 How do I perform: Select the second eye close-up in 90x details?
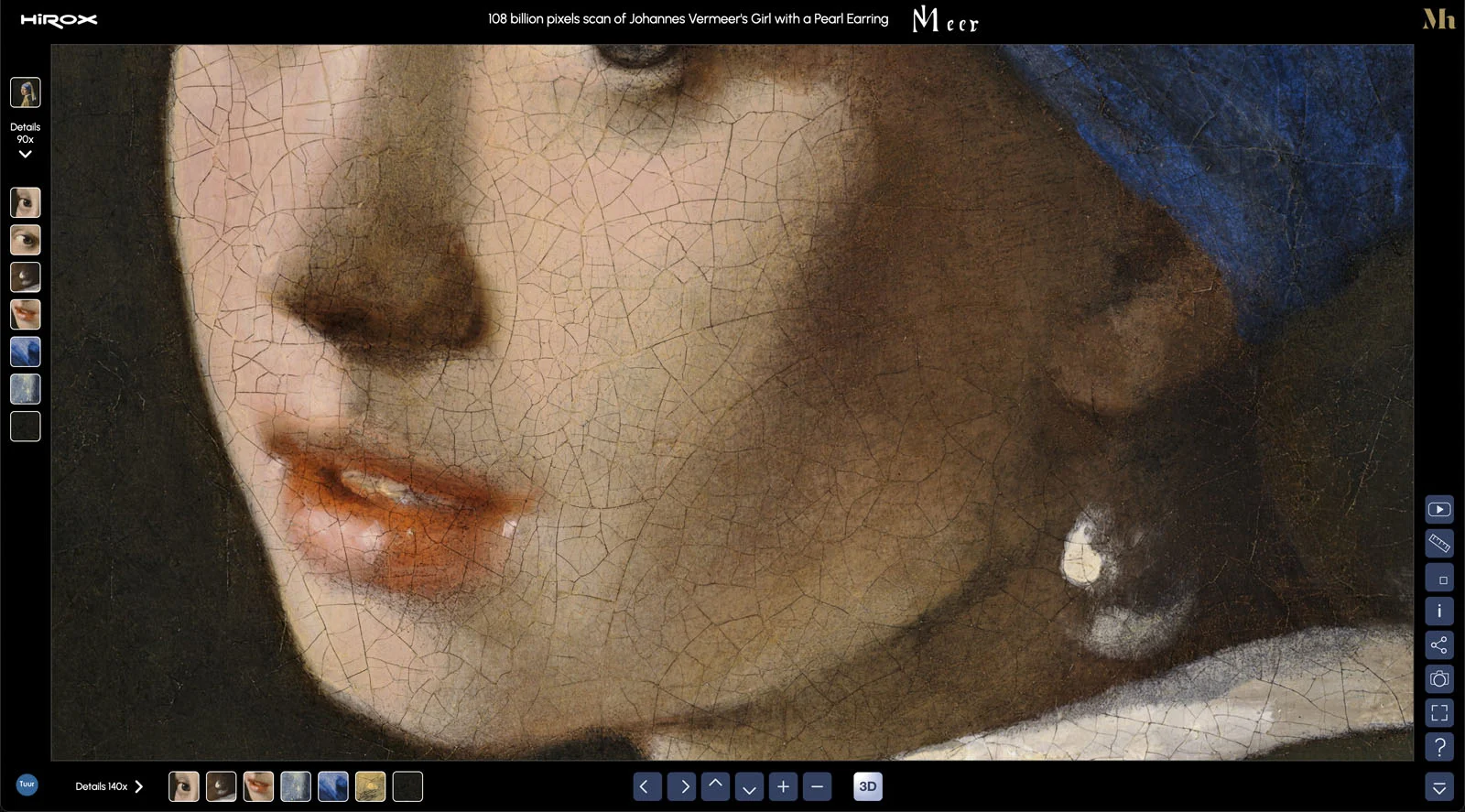coord(26,240)
